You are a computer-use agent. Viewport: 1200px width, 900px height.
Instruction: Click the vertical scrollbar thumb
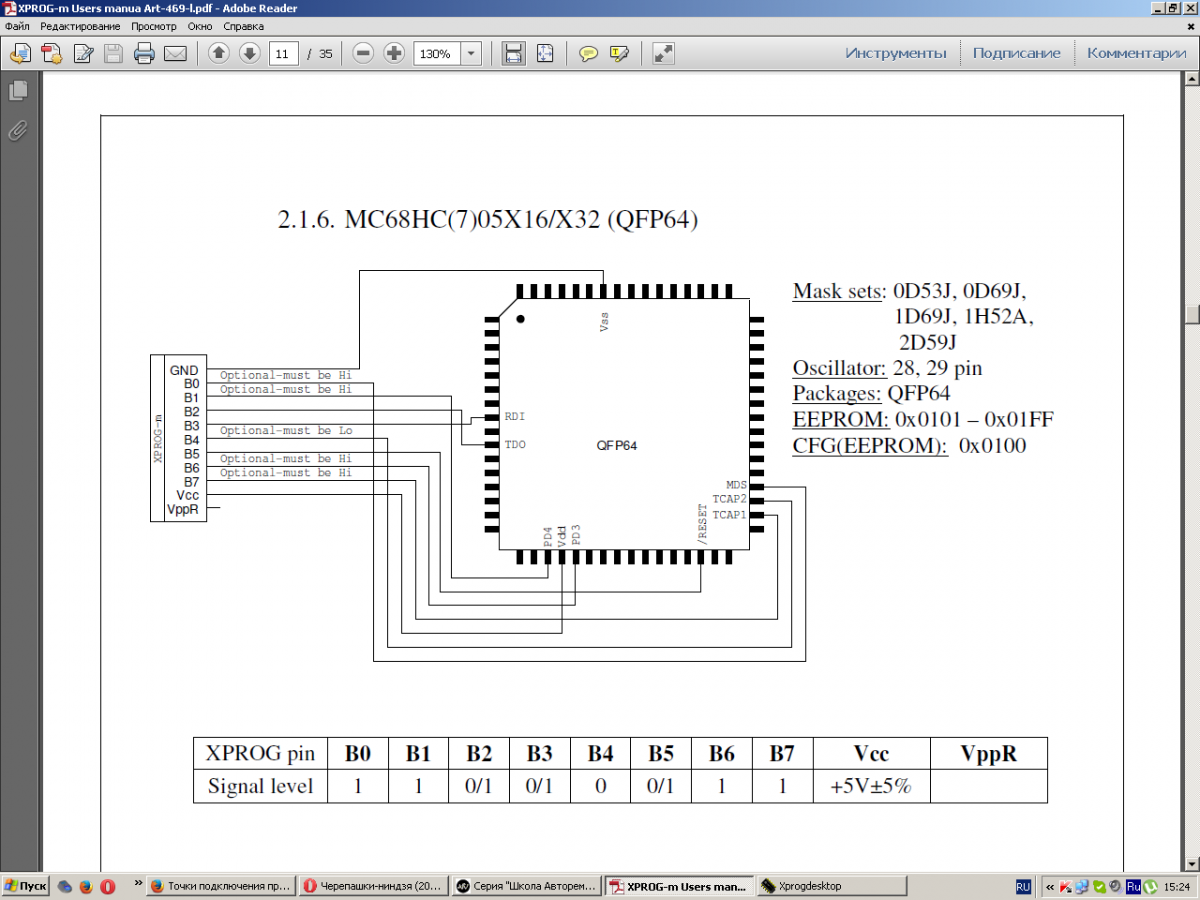click(x=1192, y=314)
